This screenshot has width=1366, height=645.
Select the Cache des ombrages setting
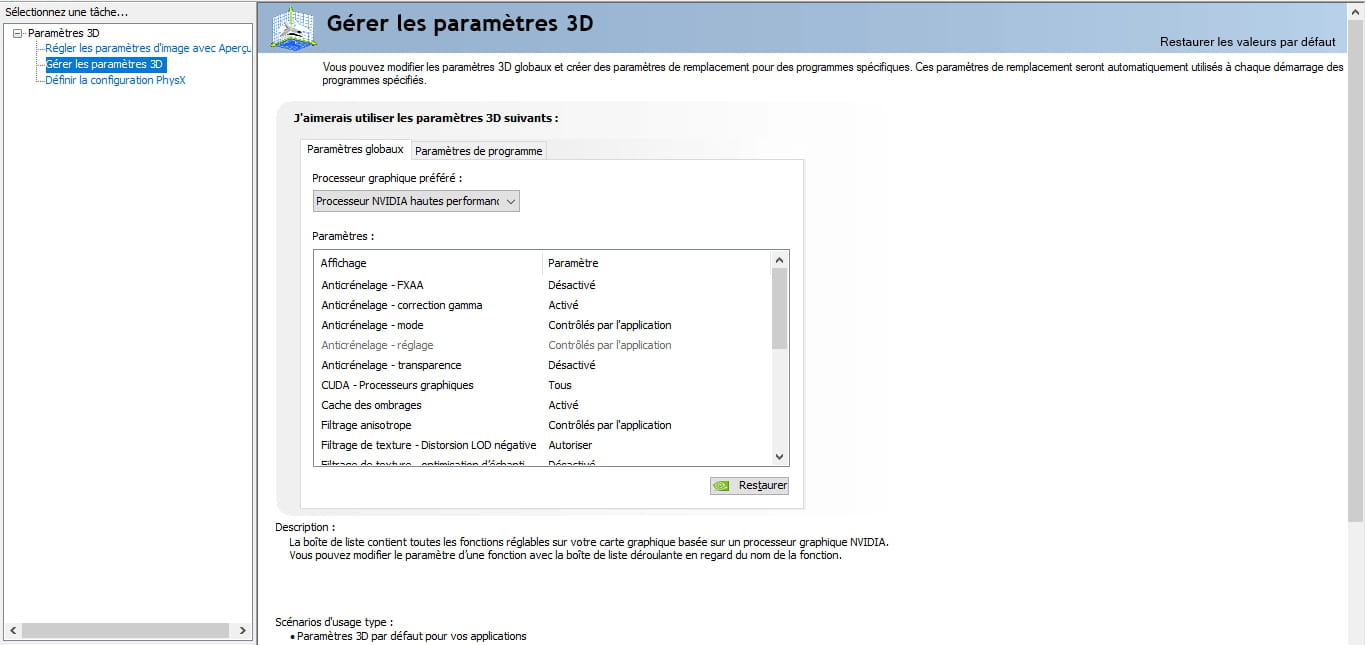point(371,405)
